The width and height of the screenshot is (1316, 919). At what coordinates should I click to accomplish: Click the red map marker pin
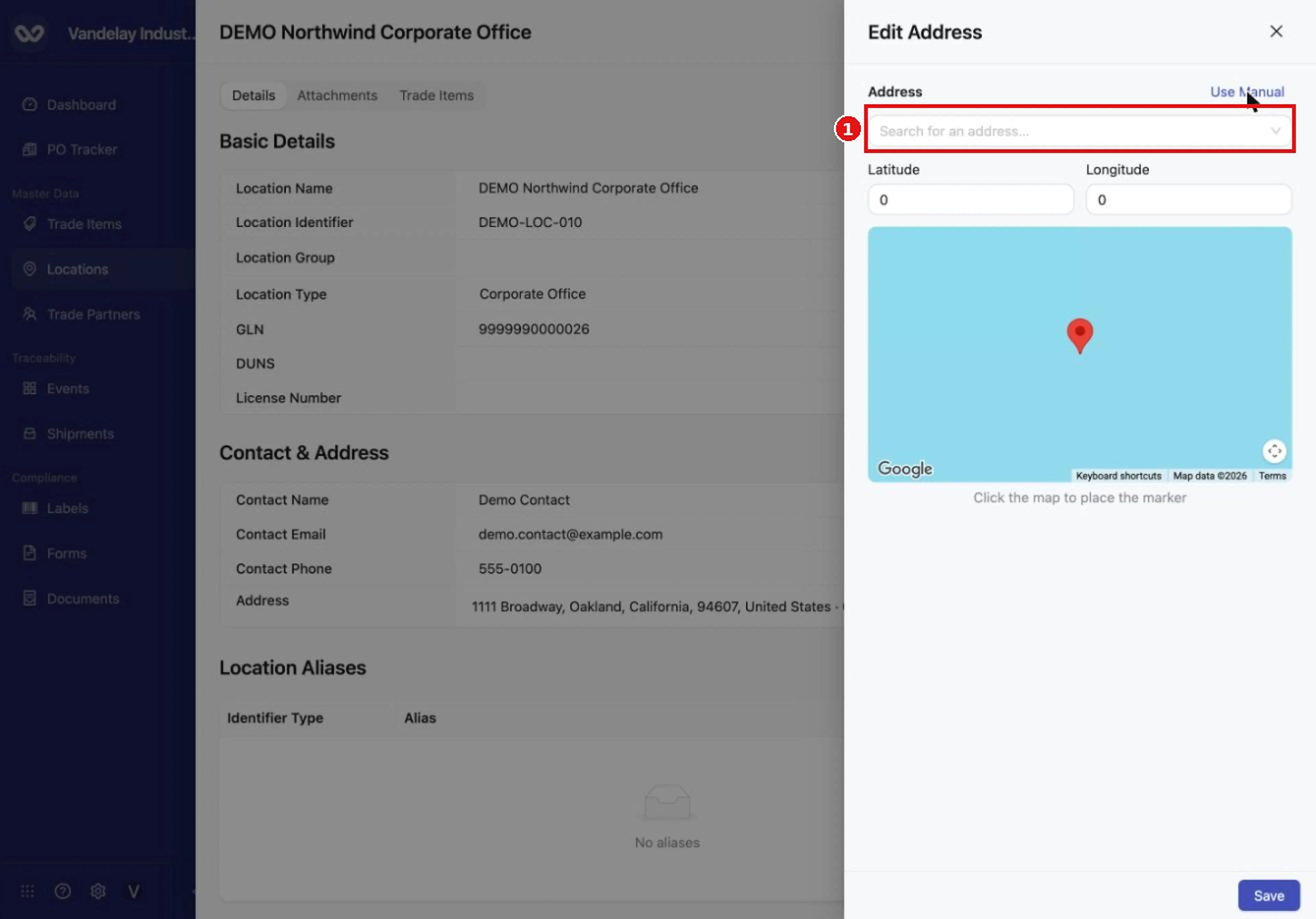pyautogui.click(x=1080, y=336)
